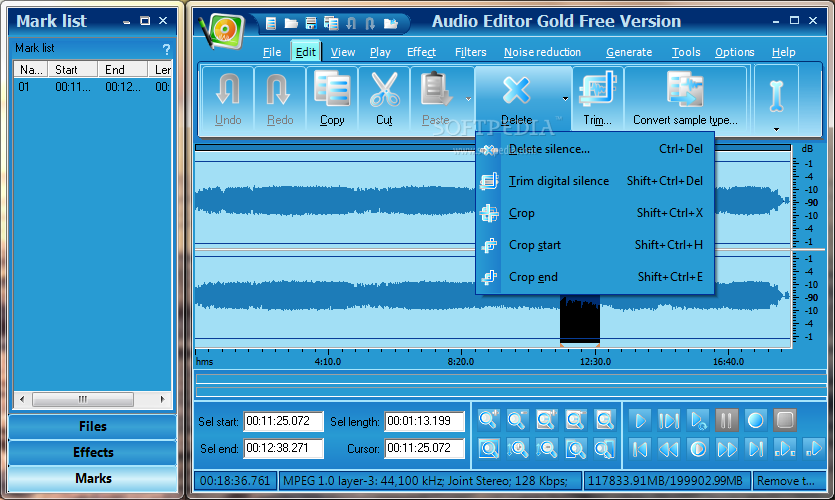The height and width of the screenshot is (500, 835).
Task: Select Crop from the Delete menu
Action: [595, 213]
